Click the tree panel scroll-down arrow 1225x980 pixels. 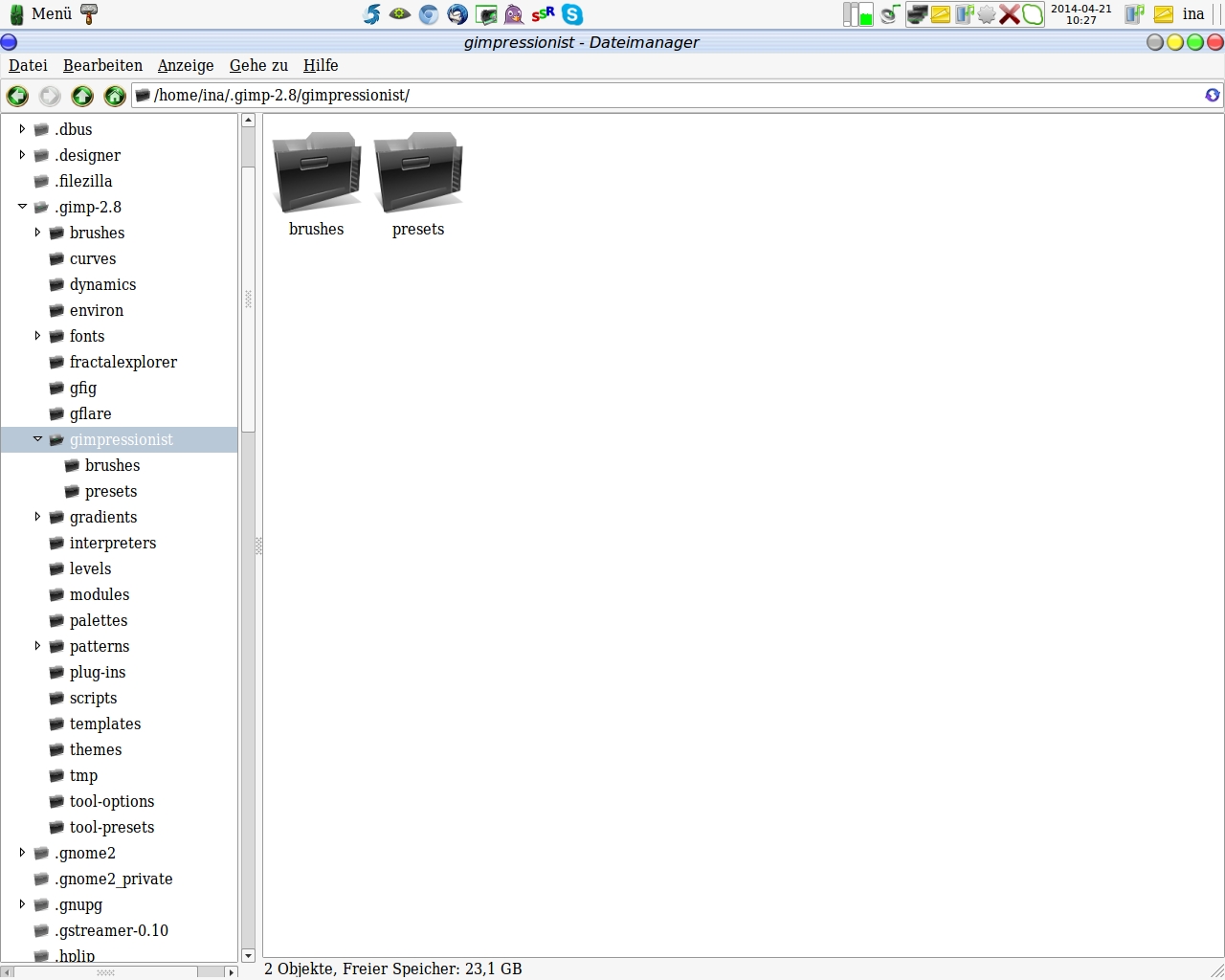pyautogui.click(x=248, y=955)
